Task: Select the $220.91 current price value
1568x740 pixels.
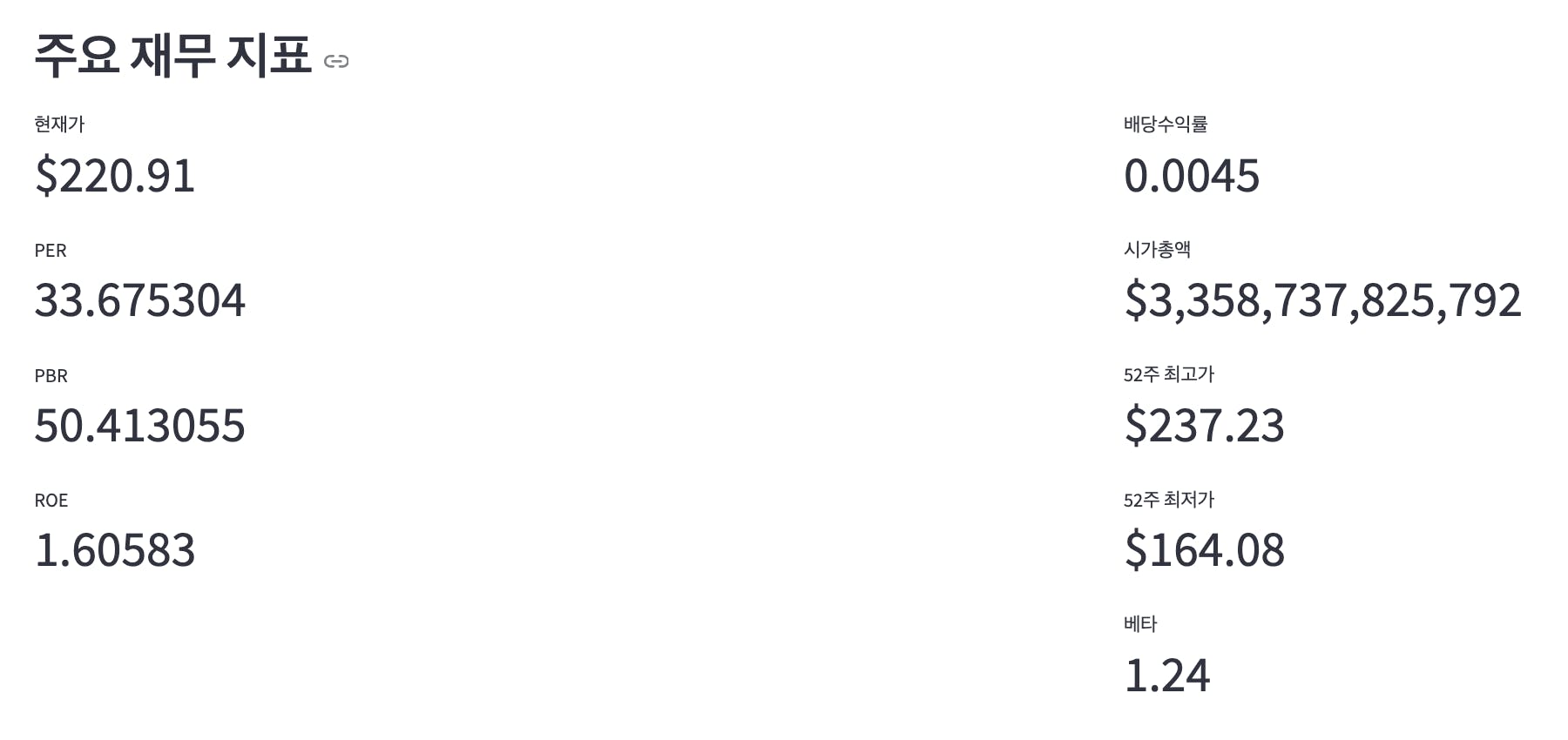Action: point(115,176)
